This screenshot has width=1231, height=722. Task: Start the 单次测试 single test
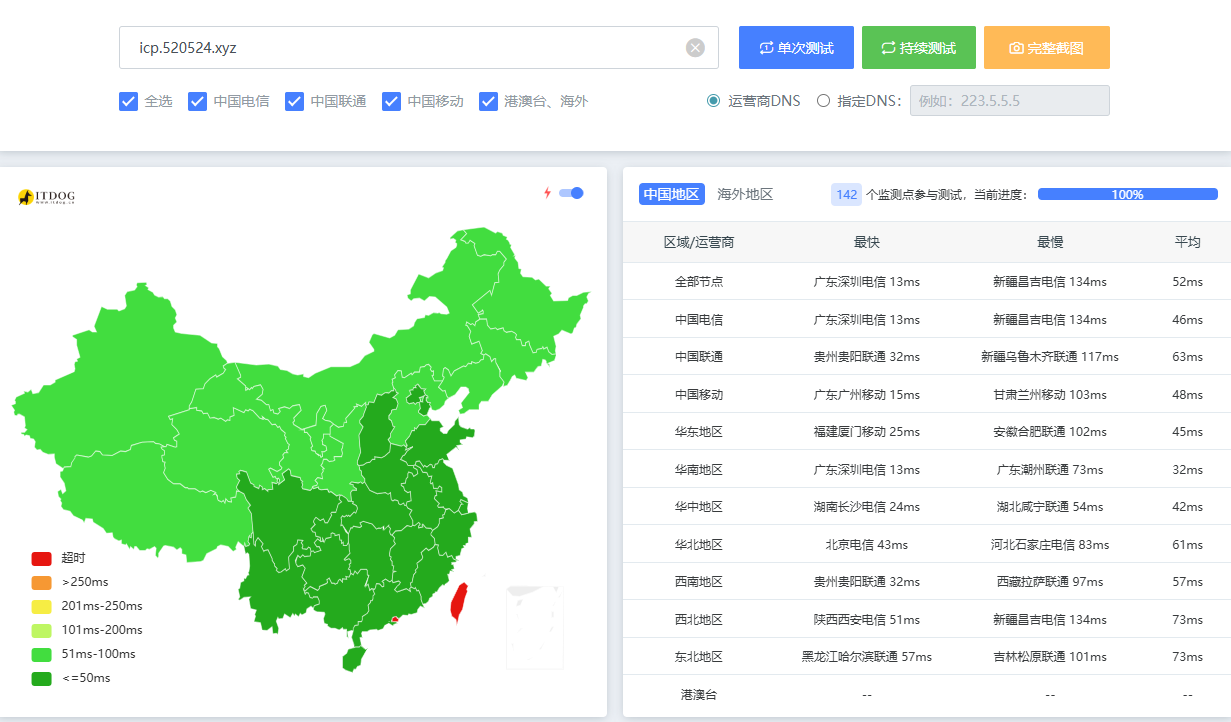pos(796,48)
